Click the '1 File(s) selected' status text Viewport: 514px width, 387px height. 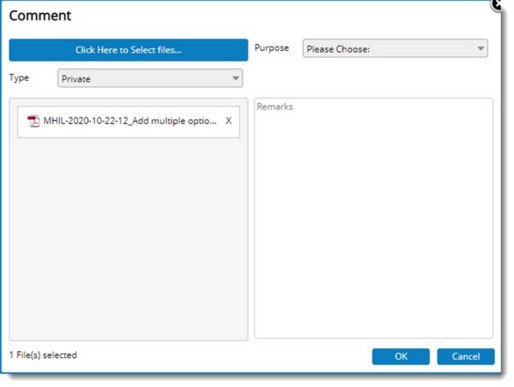pos(43,355)
